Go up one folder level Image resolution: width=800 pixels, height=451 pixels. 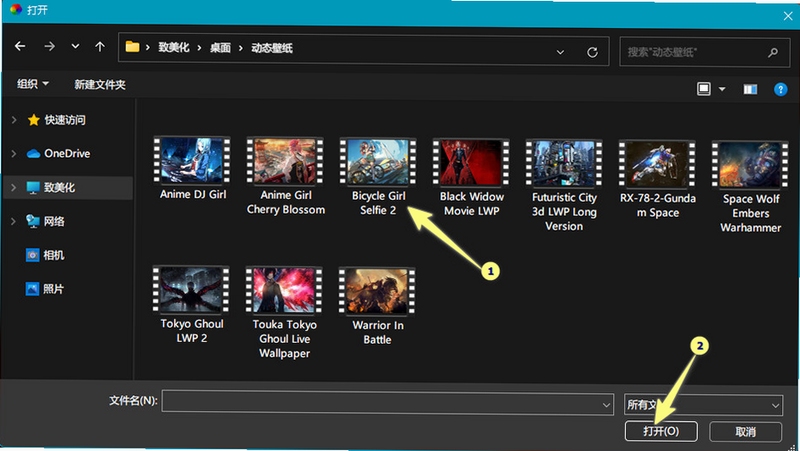(100, 47)
